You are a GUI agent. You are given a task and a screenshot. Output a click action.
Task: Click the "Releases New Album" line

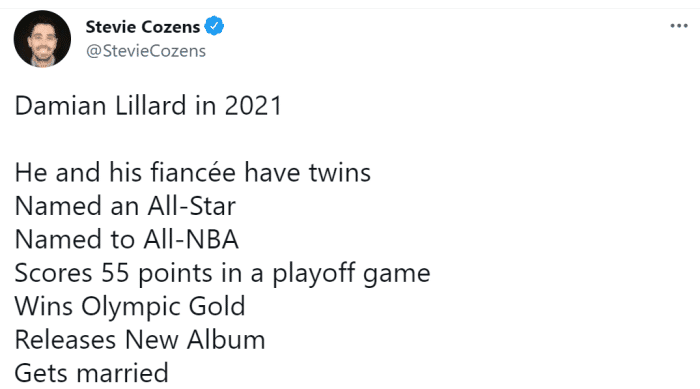[140, 339]
